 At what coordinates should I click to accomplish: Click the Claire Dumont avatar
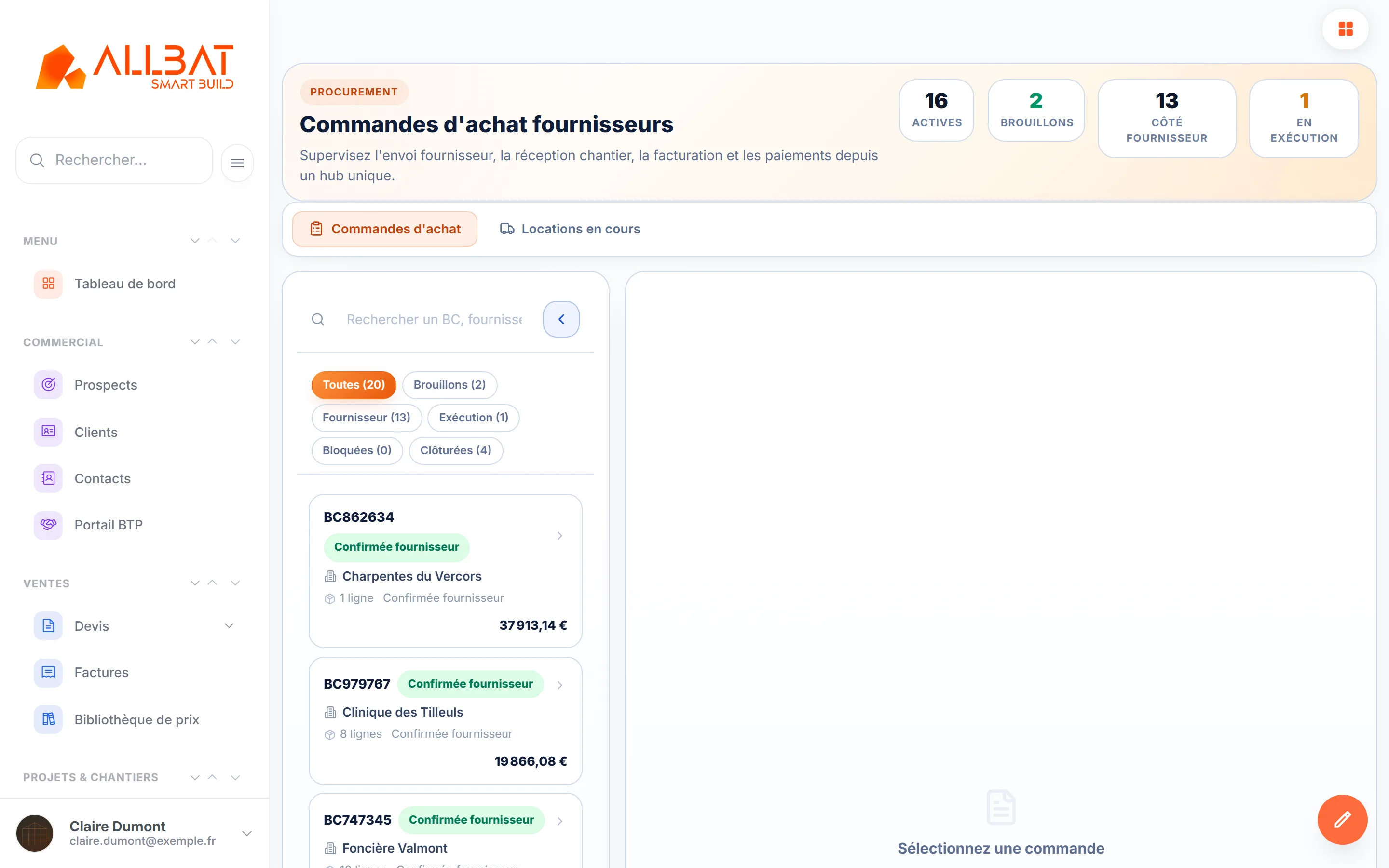[35, 833]
